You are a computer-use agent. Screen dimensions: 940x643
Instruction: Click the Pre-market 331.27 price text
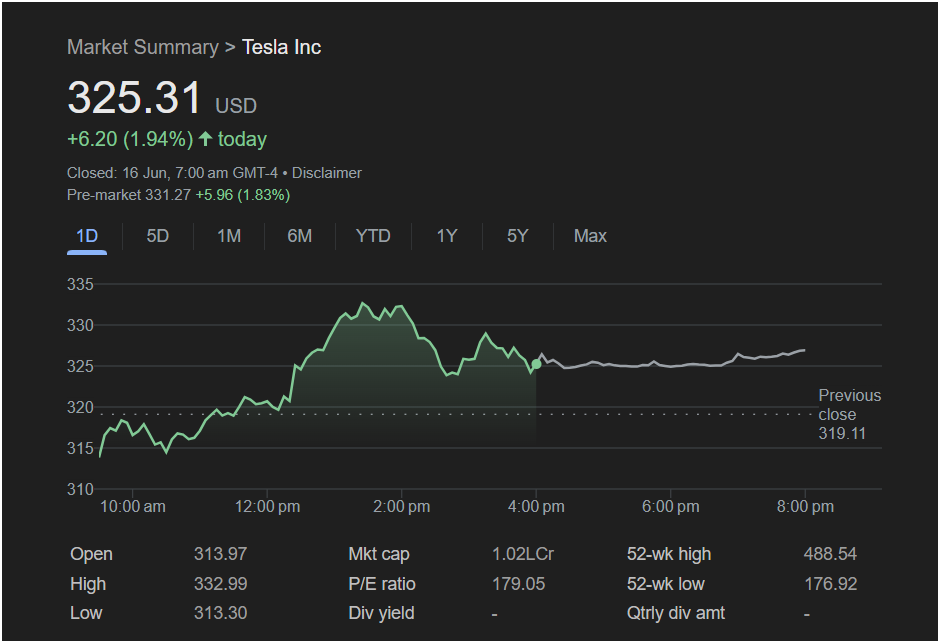tap(128, 195)
